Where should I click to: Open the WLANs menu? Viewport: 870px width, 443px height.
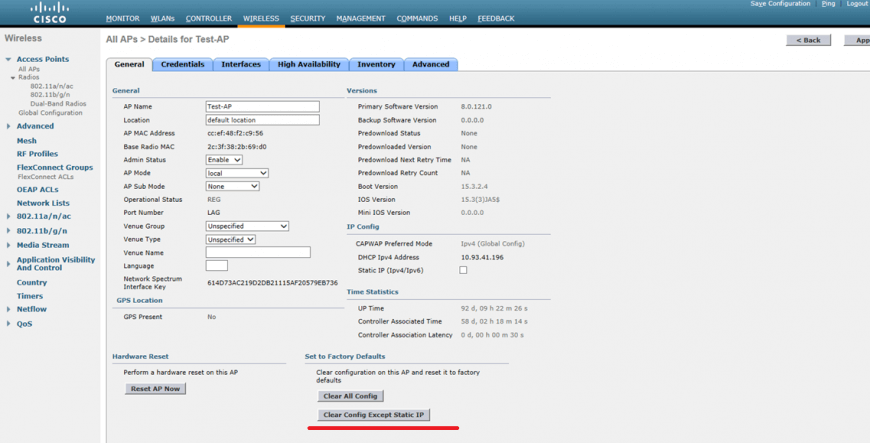(x=163, y=18)
